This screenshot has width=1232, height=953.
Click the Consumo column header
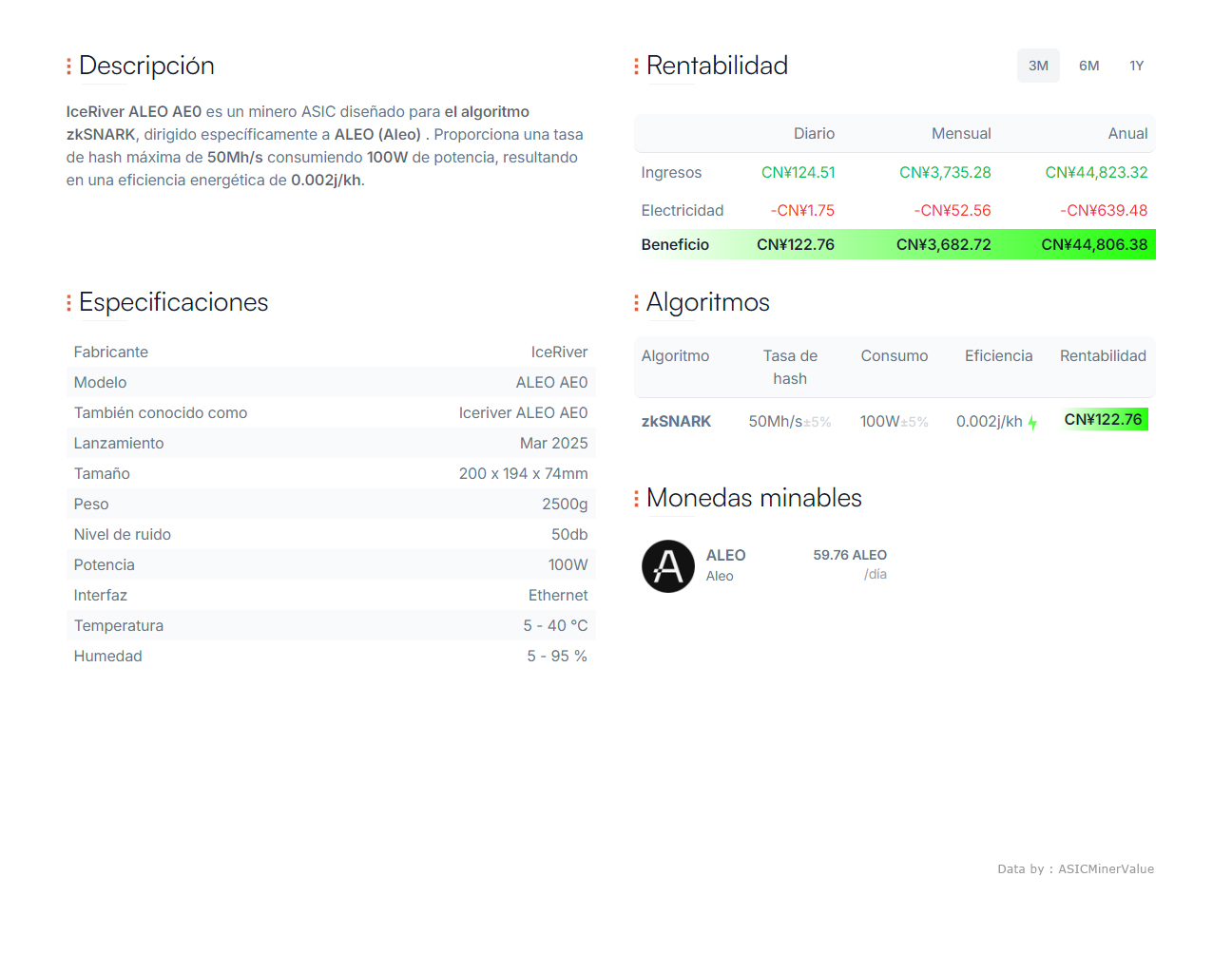point(895,355)
